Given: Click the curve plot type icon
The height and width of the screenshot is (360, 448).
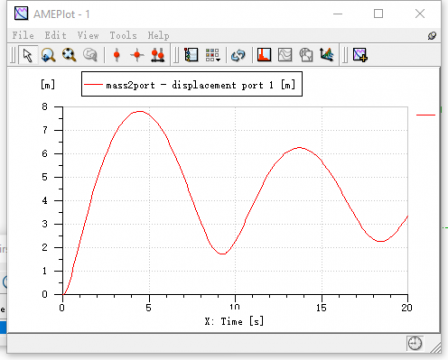Looking at the screenshot, I should tap(285, 55).
